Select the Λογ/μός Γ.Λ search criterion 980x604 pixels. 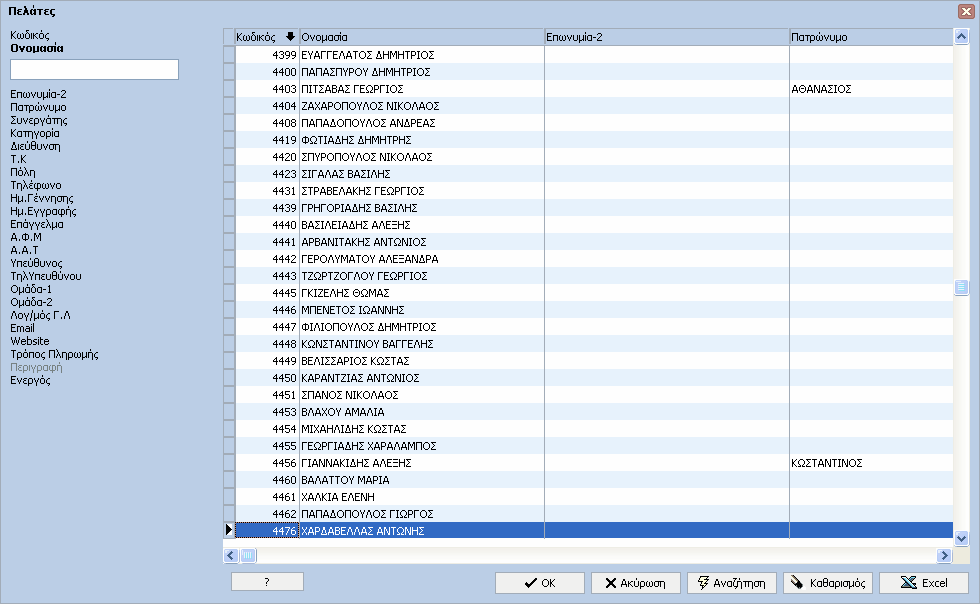[x=40, y=315]
